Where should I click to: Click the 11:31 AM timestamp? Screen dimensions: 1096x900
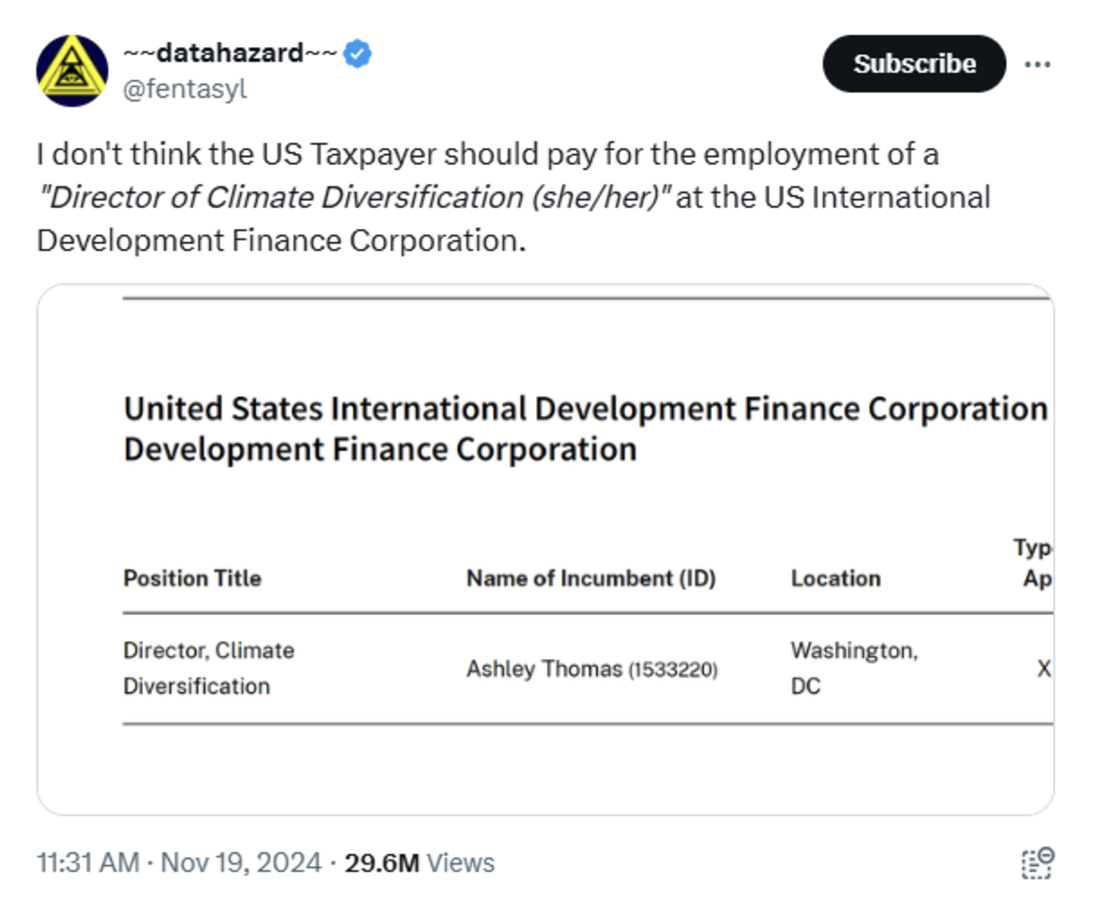(88, 863)
